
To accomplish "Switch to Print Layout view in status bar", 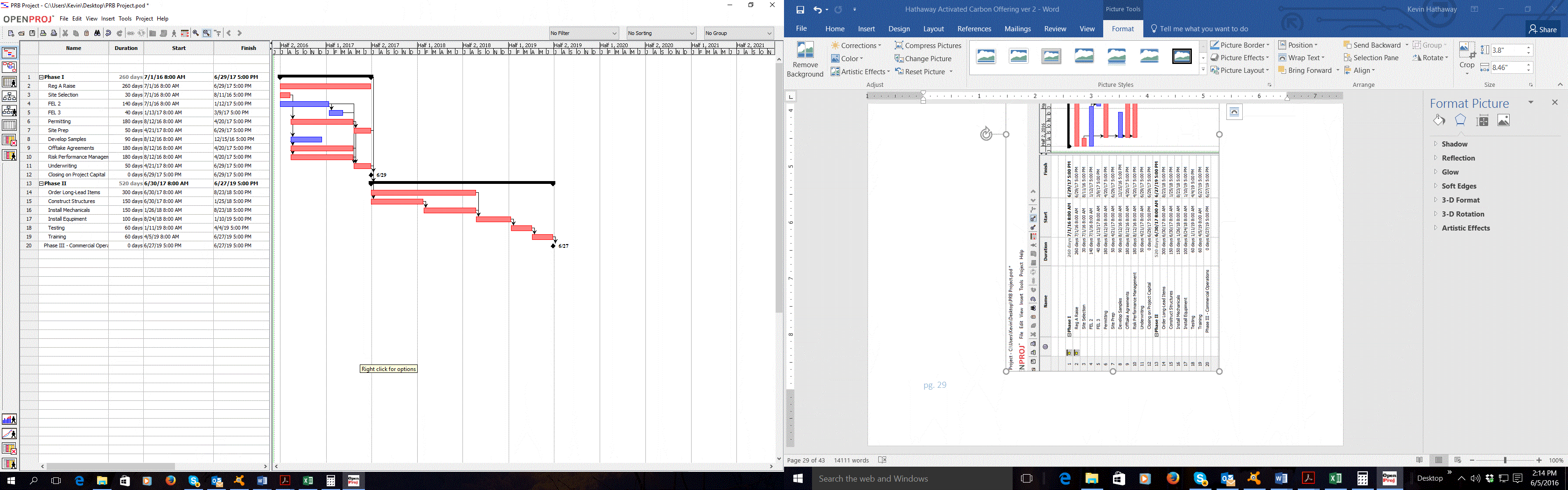I will [1439, 460].
